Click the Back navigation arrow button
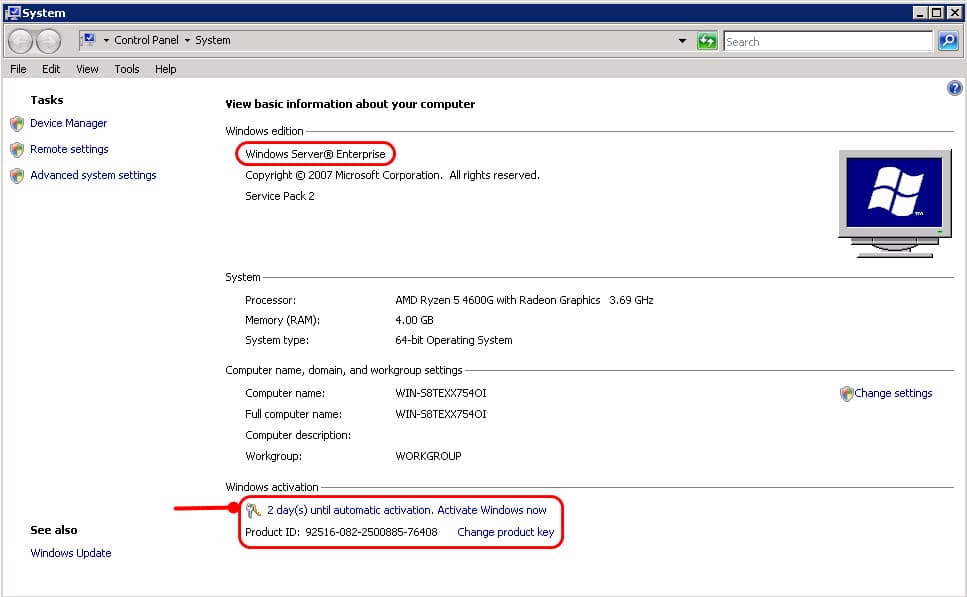The width and height of the screenshot is (967, 597). (x=20, y=41)
